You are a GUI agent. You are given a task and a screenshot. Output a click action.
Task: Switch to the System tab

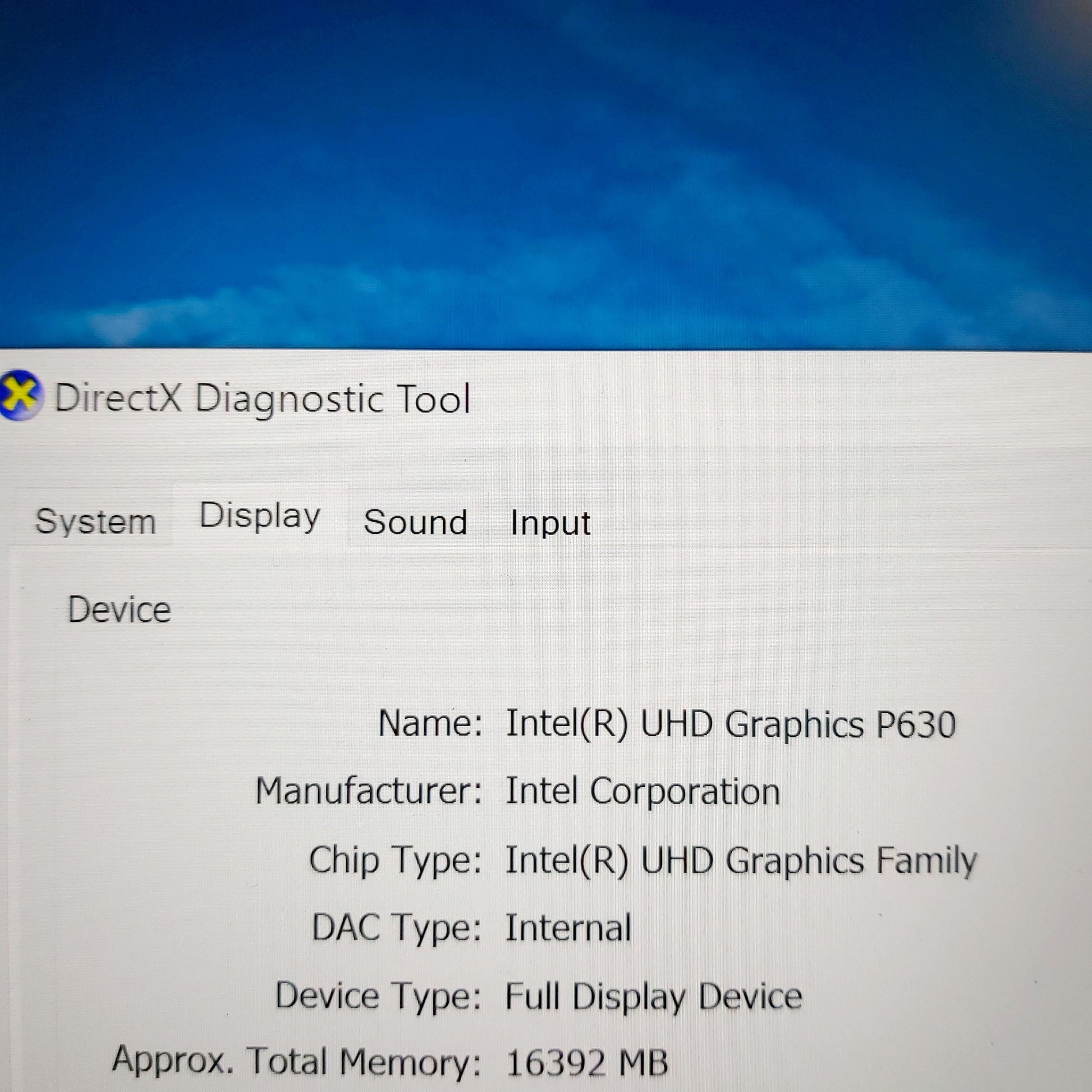pyautogui.click(x=95, y=521)
